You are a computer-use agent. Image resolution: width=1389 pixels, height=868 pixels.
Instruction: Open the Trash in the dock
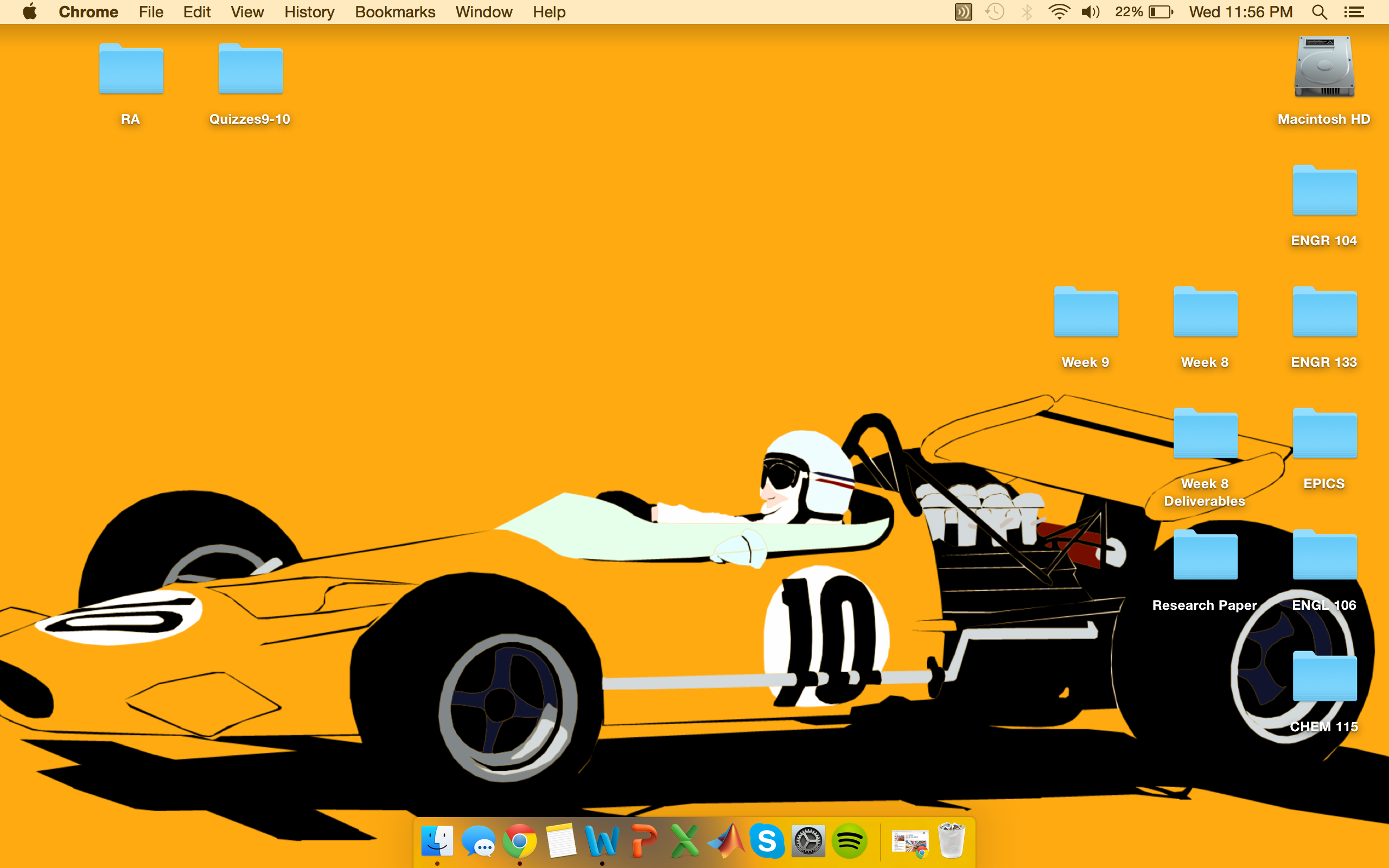[951, 841]
